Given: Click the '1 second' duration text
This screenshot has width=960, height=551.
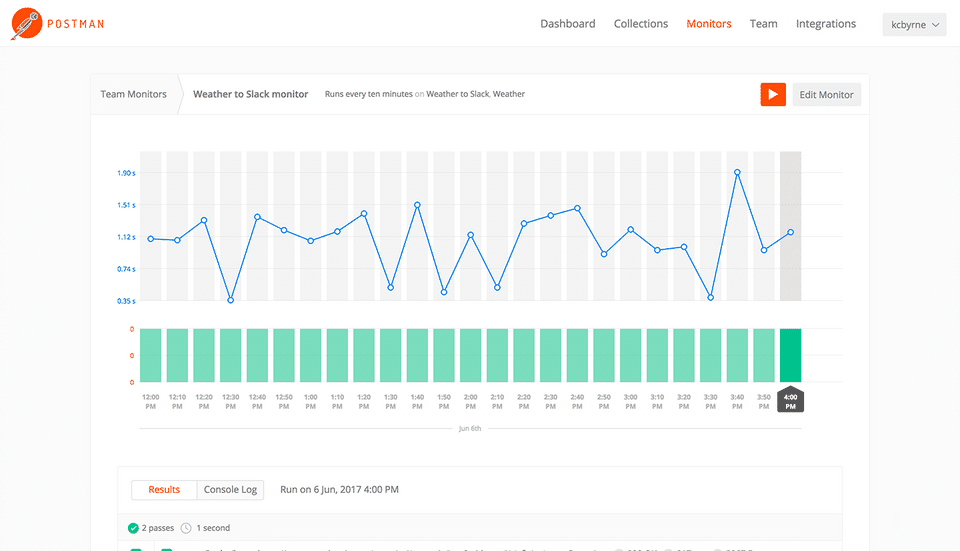Looking at the screenshot, I should tap(213, 528).
